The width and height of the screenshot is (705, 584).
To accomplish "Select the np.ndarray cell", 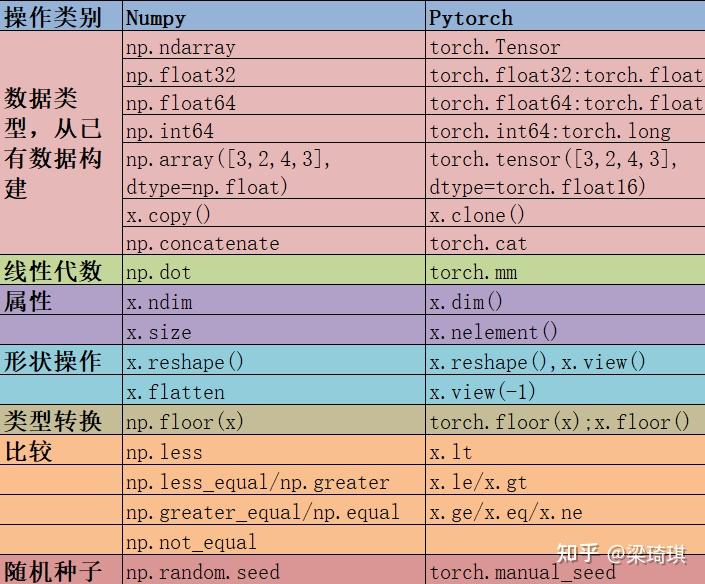I will pyautogui.click(x=274, y=45).
